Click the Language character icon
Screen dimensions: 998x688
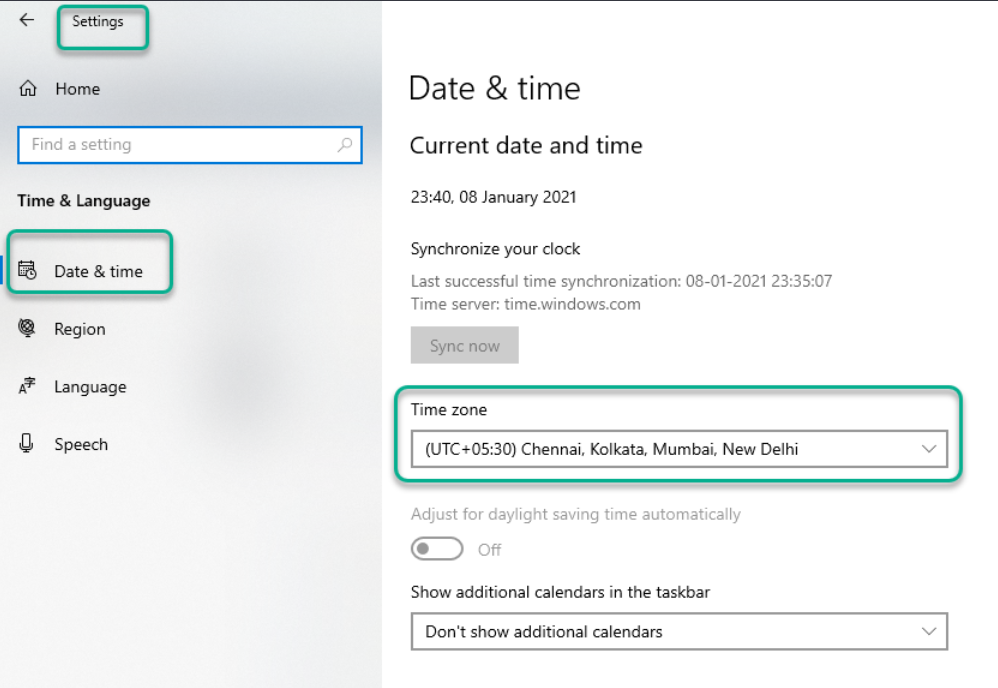pyautogui.click(x=27, y=386)
